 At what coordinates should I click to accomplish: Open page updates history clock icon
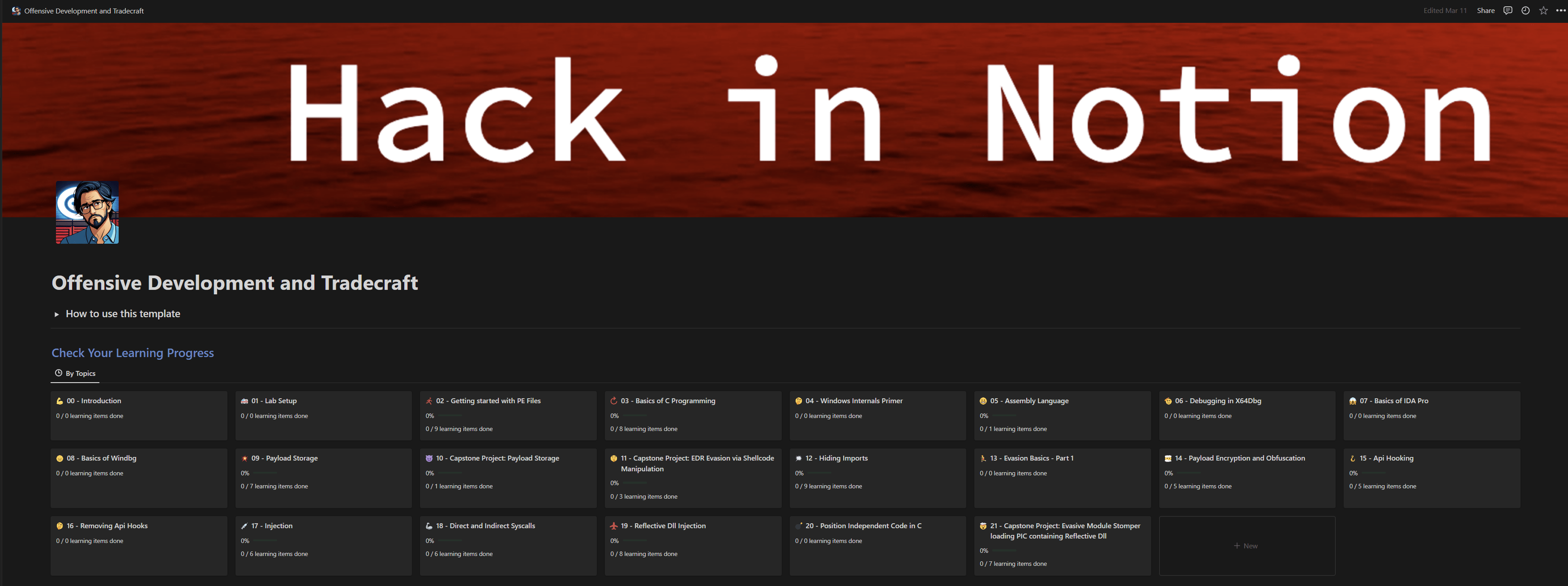tap(1525, 10)
